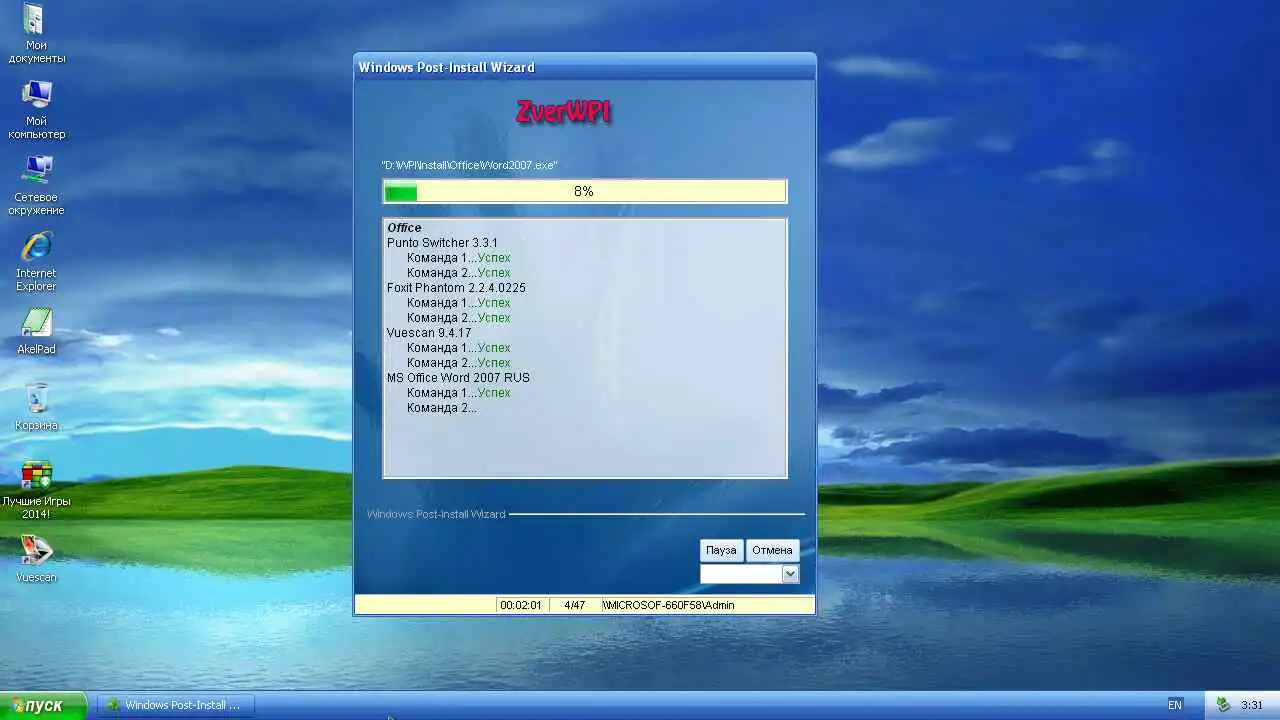Viewport: 1280px width, 720px height.
Task: Launch Internet Explorer from desktop
Action: [36, 262]
